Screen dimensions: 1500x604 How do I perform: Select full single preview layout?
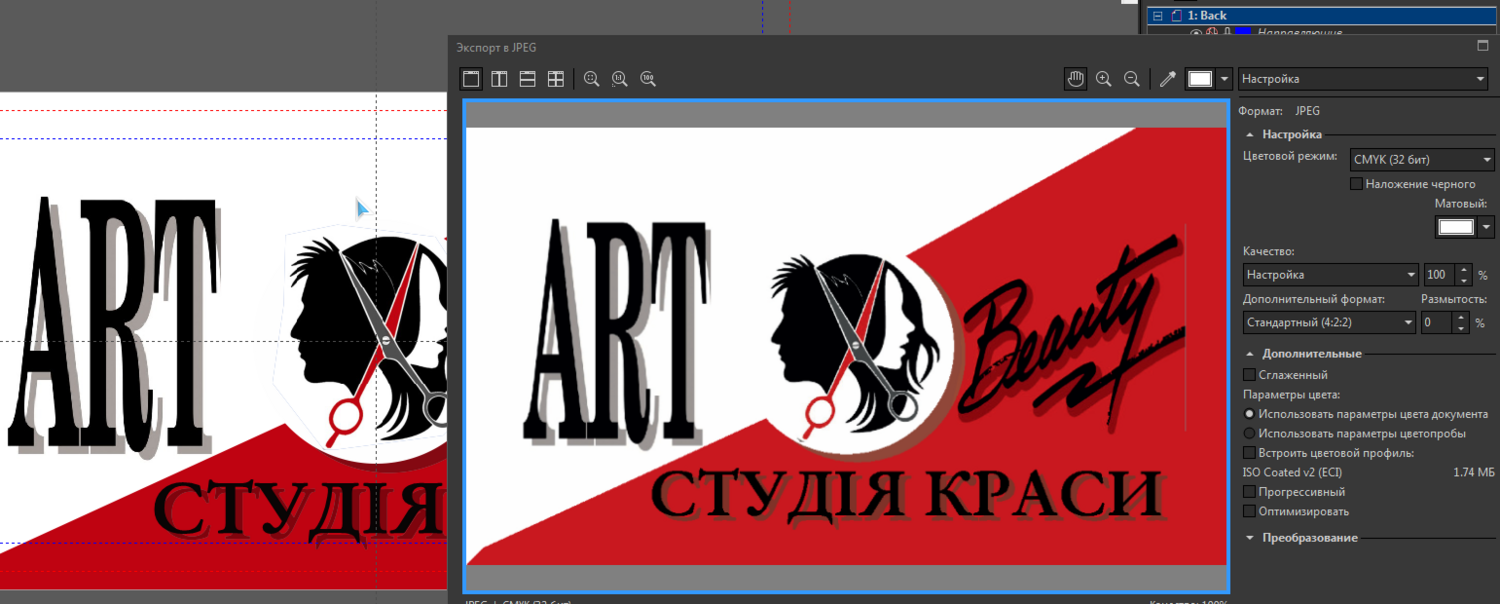tap(471, 78)
